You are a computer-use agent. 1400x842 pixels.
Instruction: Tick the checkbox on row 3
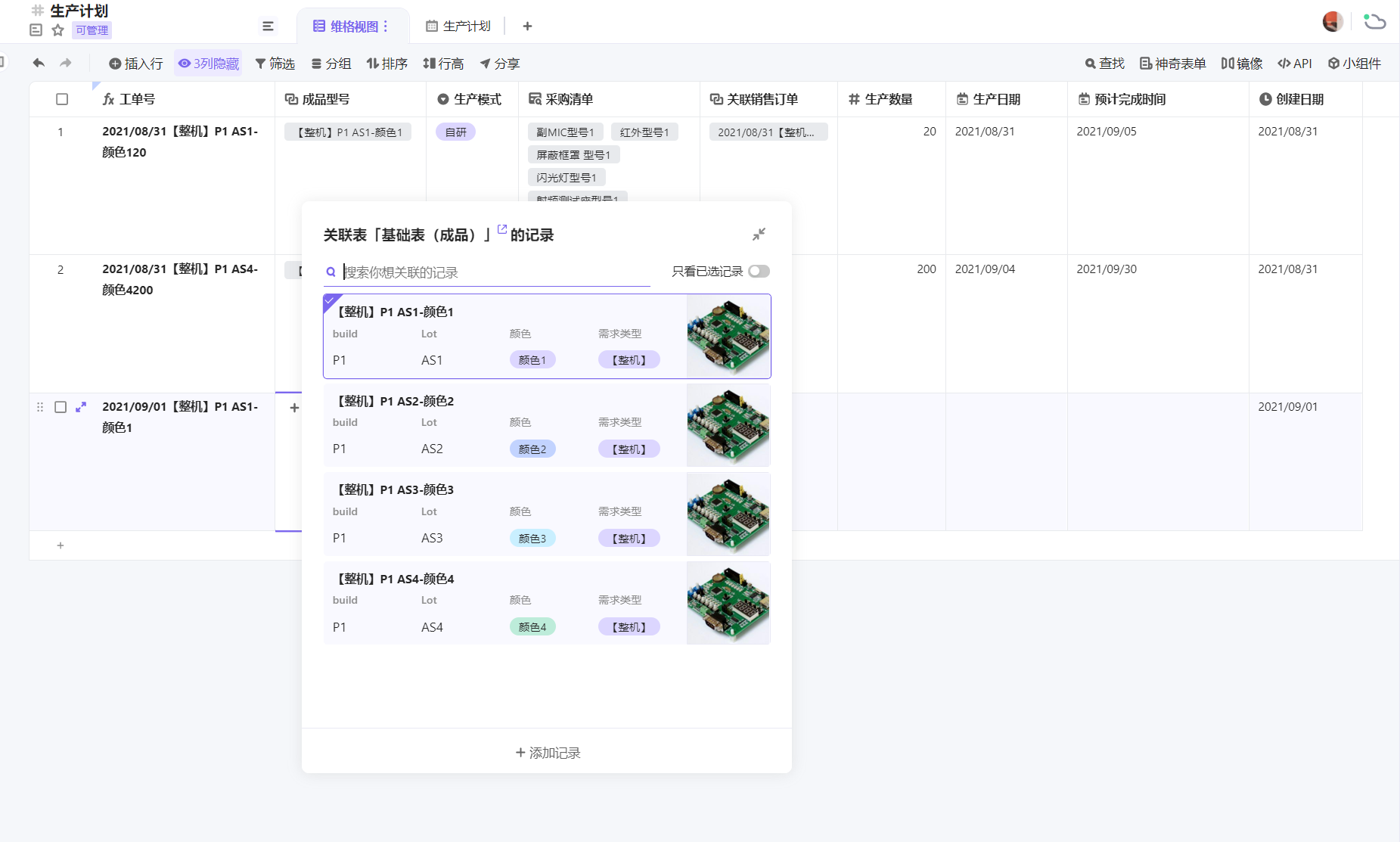click(61, 406)
